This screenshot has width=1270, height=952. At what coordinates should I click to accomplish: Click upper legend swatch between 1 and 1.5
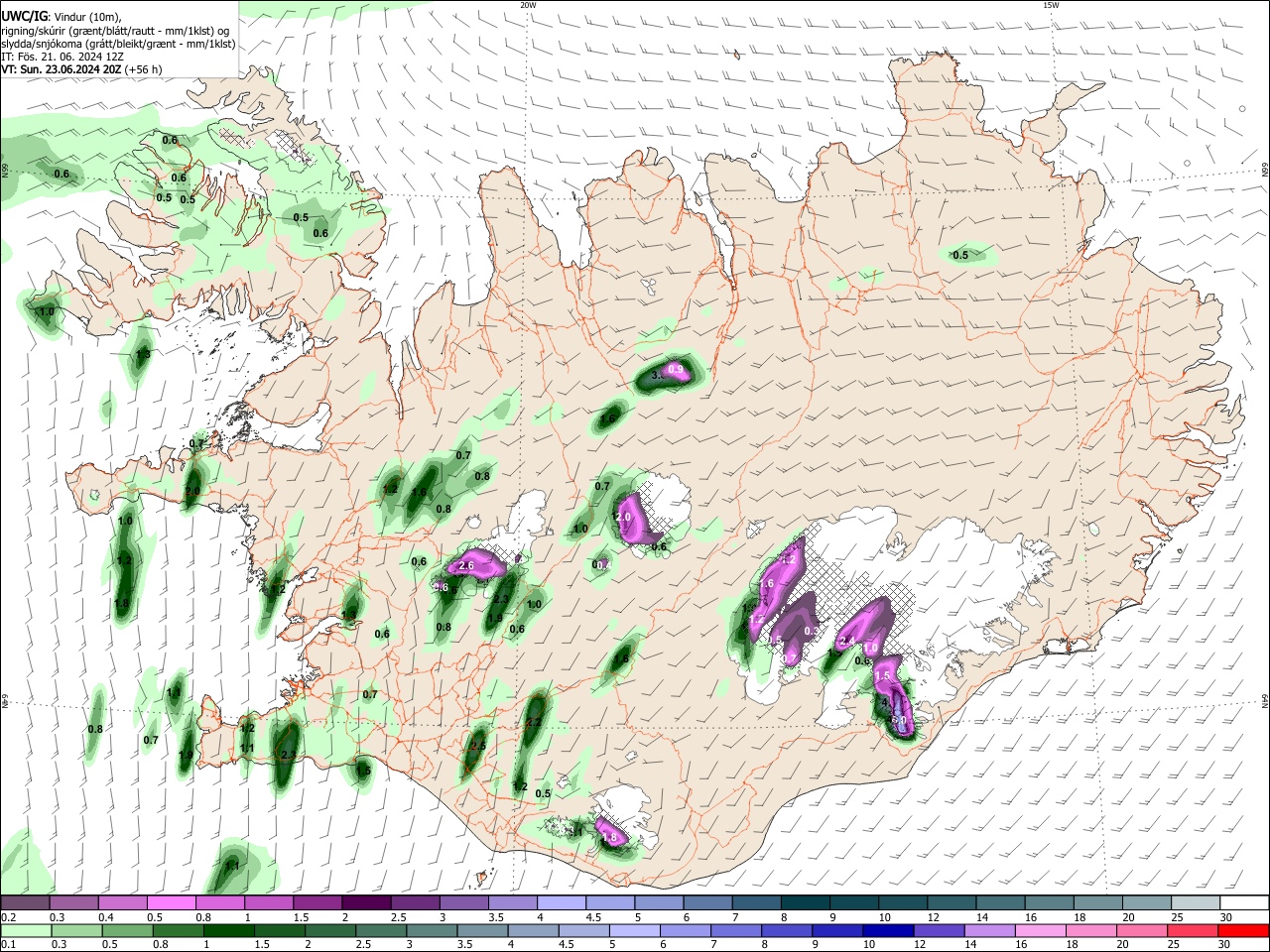point(269,903)
